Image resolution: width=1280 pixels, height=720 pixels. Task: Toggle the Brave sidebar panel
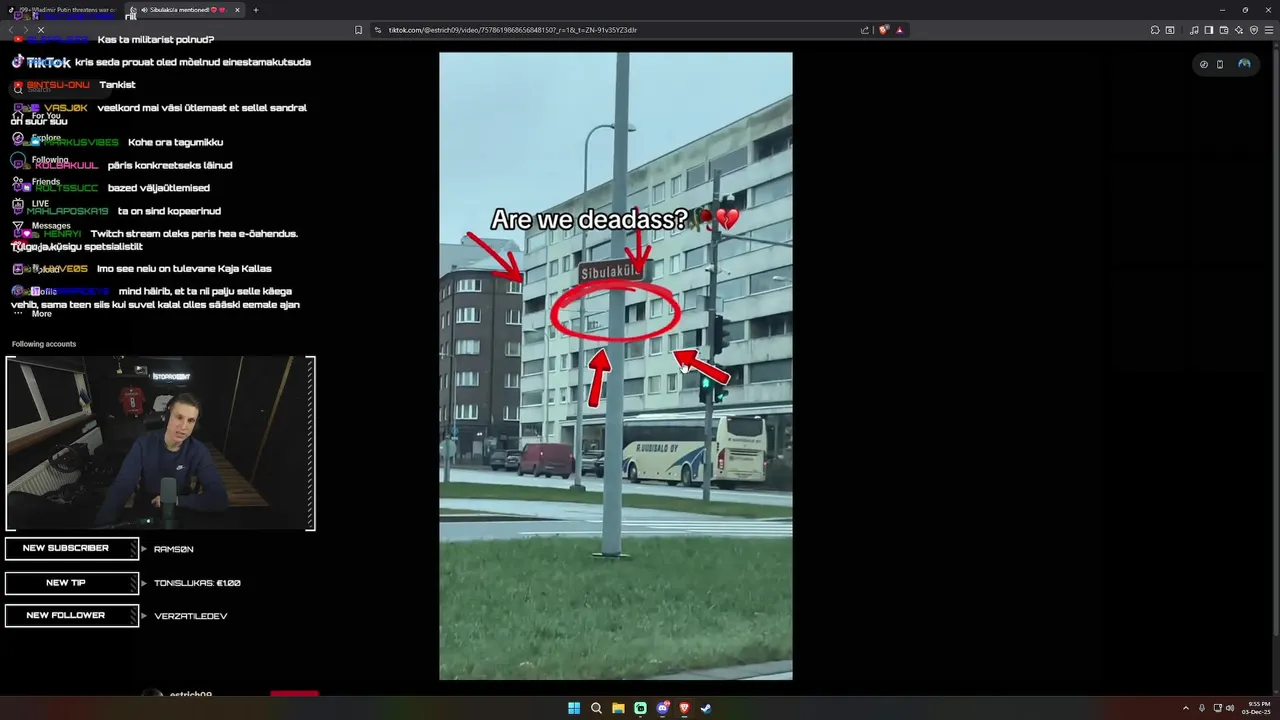pos(1209,30)
